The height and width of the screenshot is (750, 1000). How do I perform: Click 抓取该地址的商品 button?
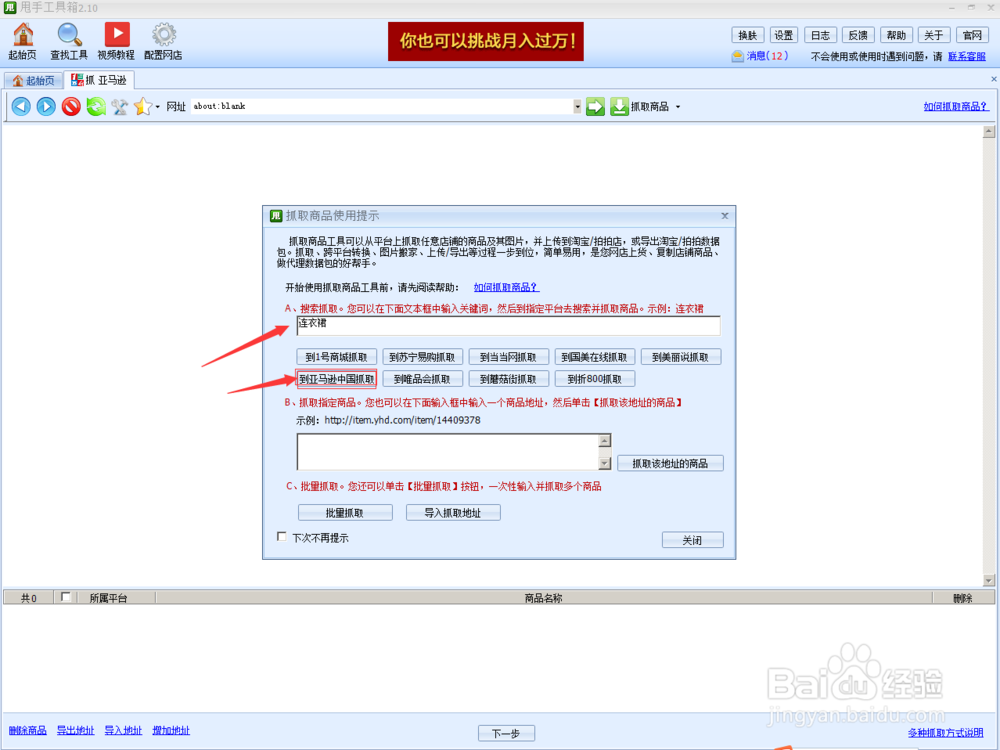pyautogui.click(x=670, y=463)
